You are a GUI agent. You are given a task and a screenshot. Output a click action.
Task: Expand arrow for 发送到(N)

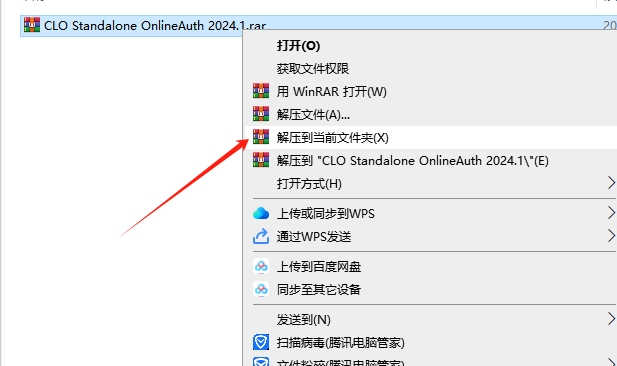tap(611, 319)
